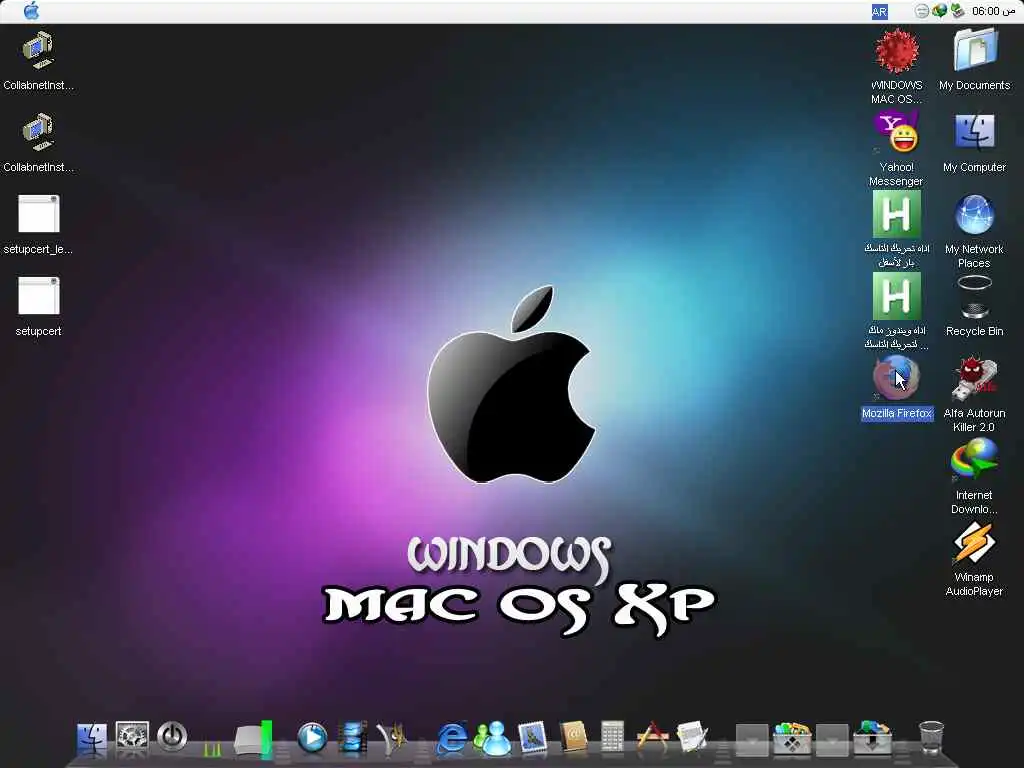This screenshot has width=1024, height=768.
Task: Open the downloads stack with arrow in the dock
Action: 872,739
